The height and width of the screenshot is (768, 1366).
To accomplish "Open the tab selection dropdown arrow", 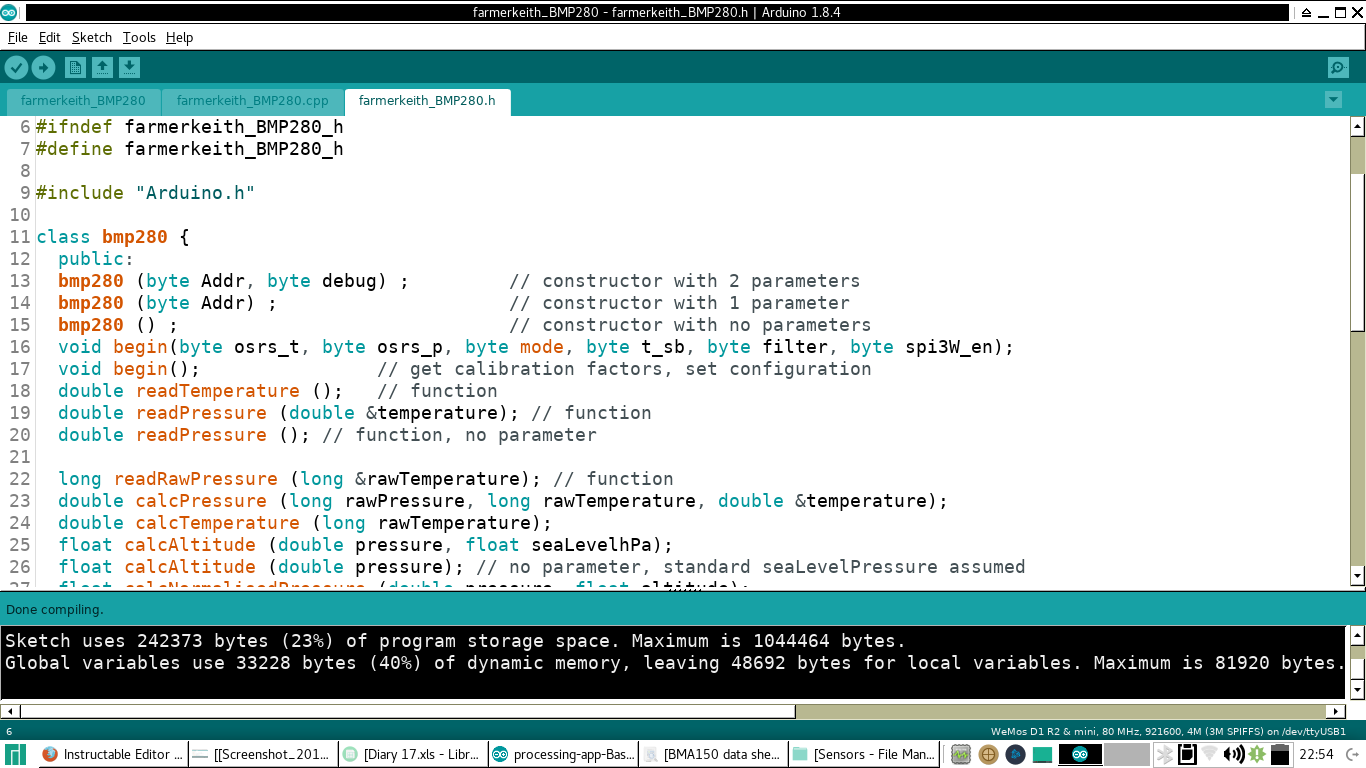I will [1333, 100].
